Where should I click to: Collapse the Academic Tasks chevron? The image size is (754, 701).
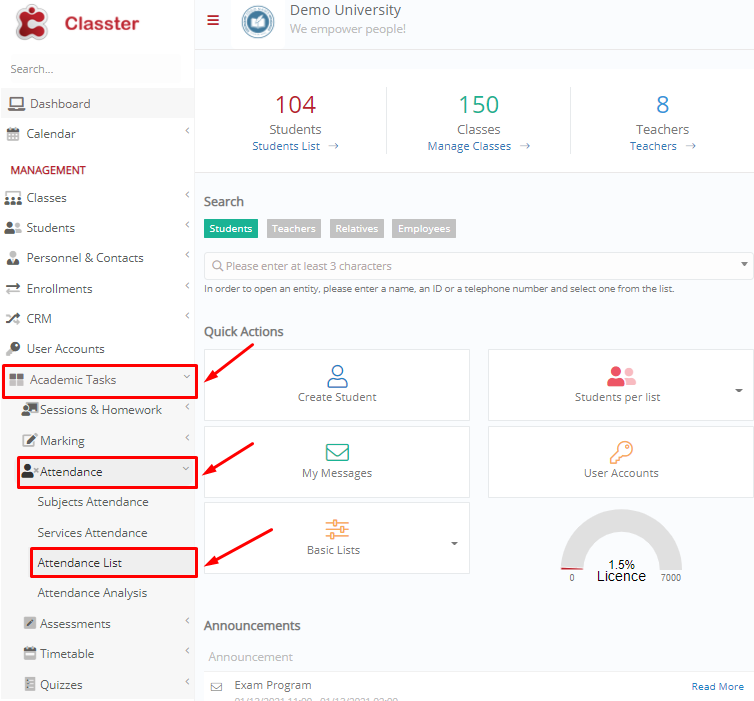pos(187,377)
